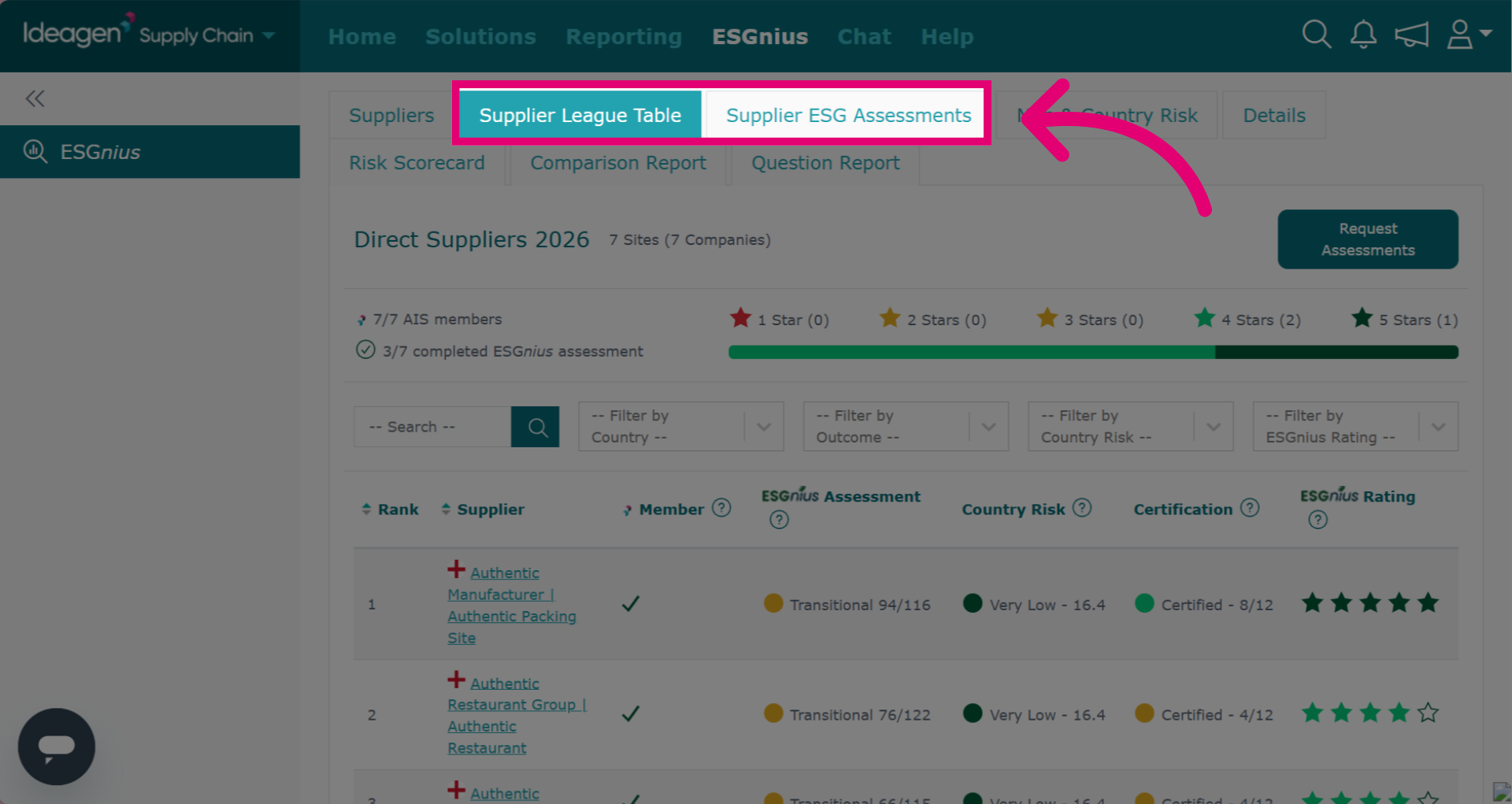Click the 4 Stars green star

point(1205,317)
